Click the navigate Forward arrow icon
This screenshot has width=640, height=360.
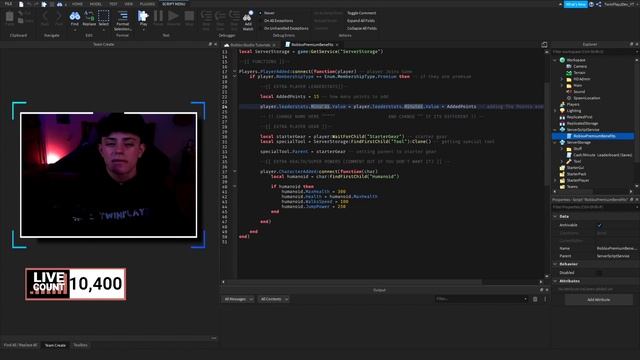click(59, 16)
